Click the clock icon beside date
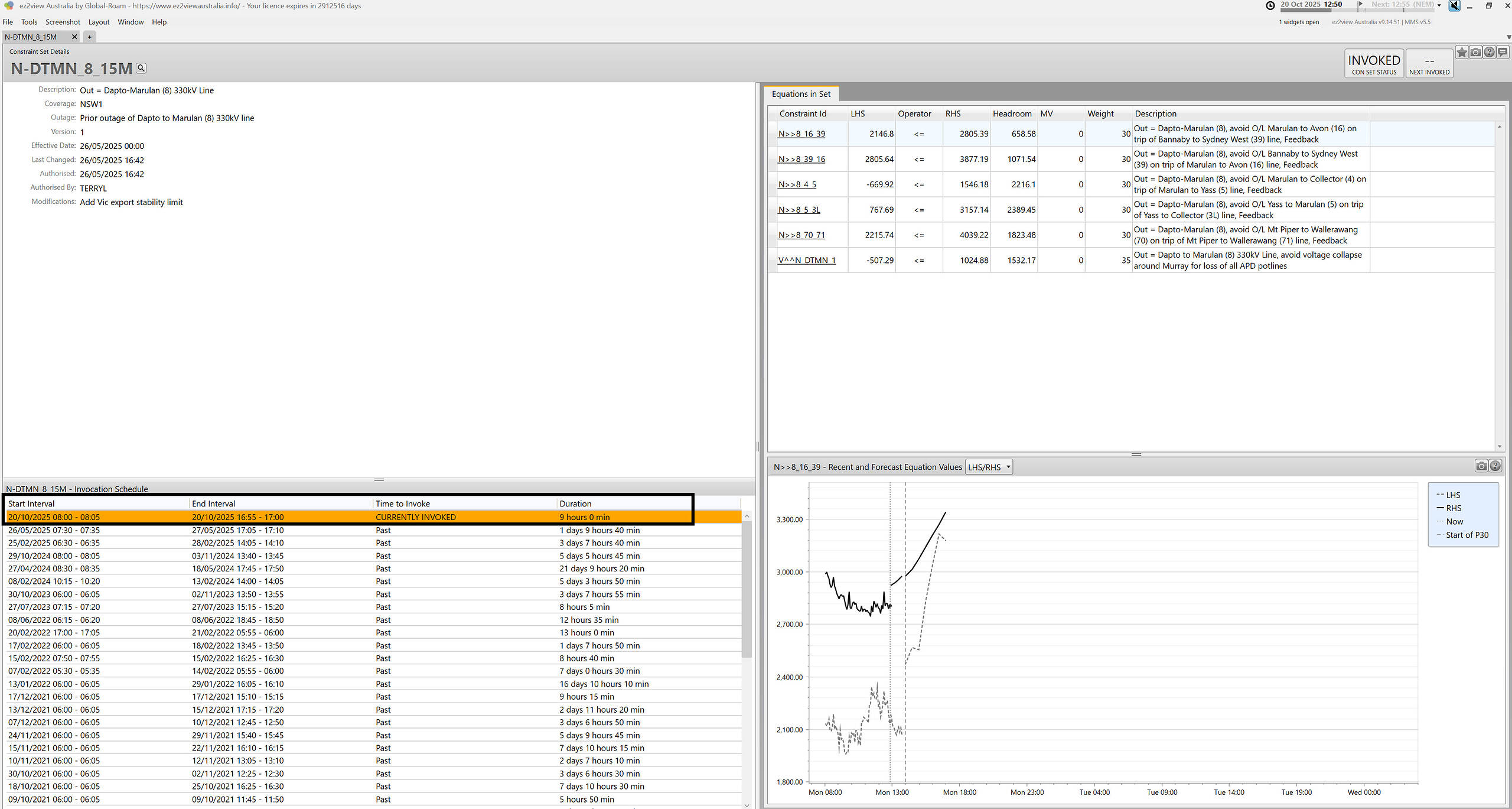The height and width of the screenshot is (809, 1512). coord(1270,5)
